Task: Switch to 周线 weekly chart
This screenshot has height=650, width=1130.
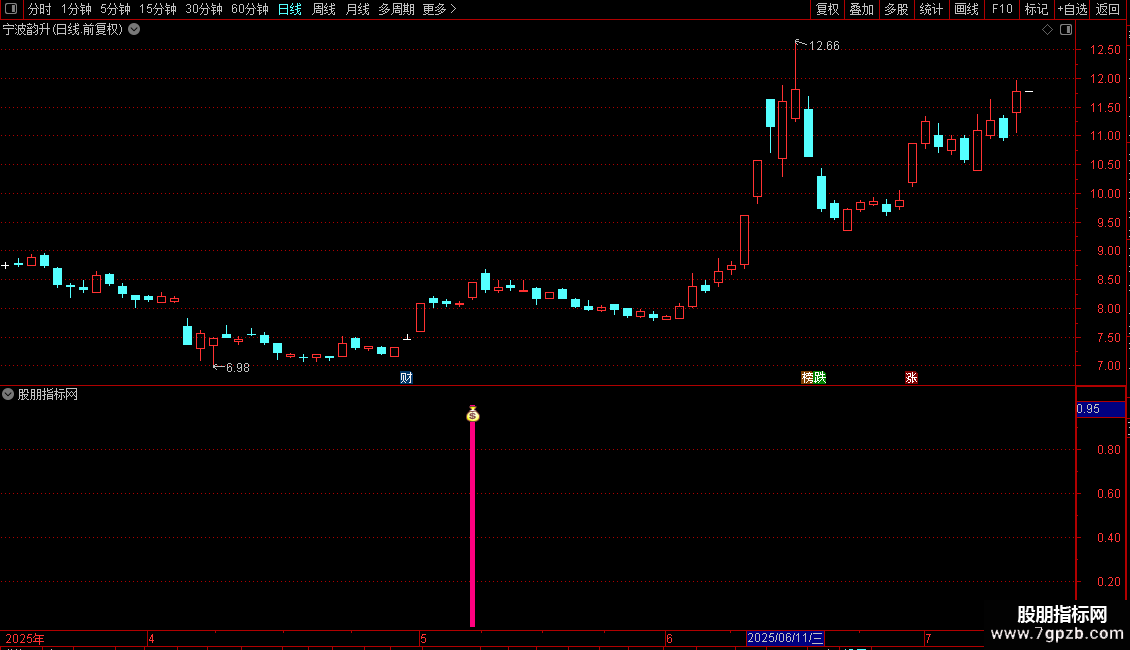Action: tap(324, 9)
